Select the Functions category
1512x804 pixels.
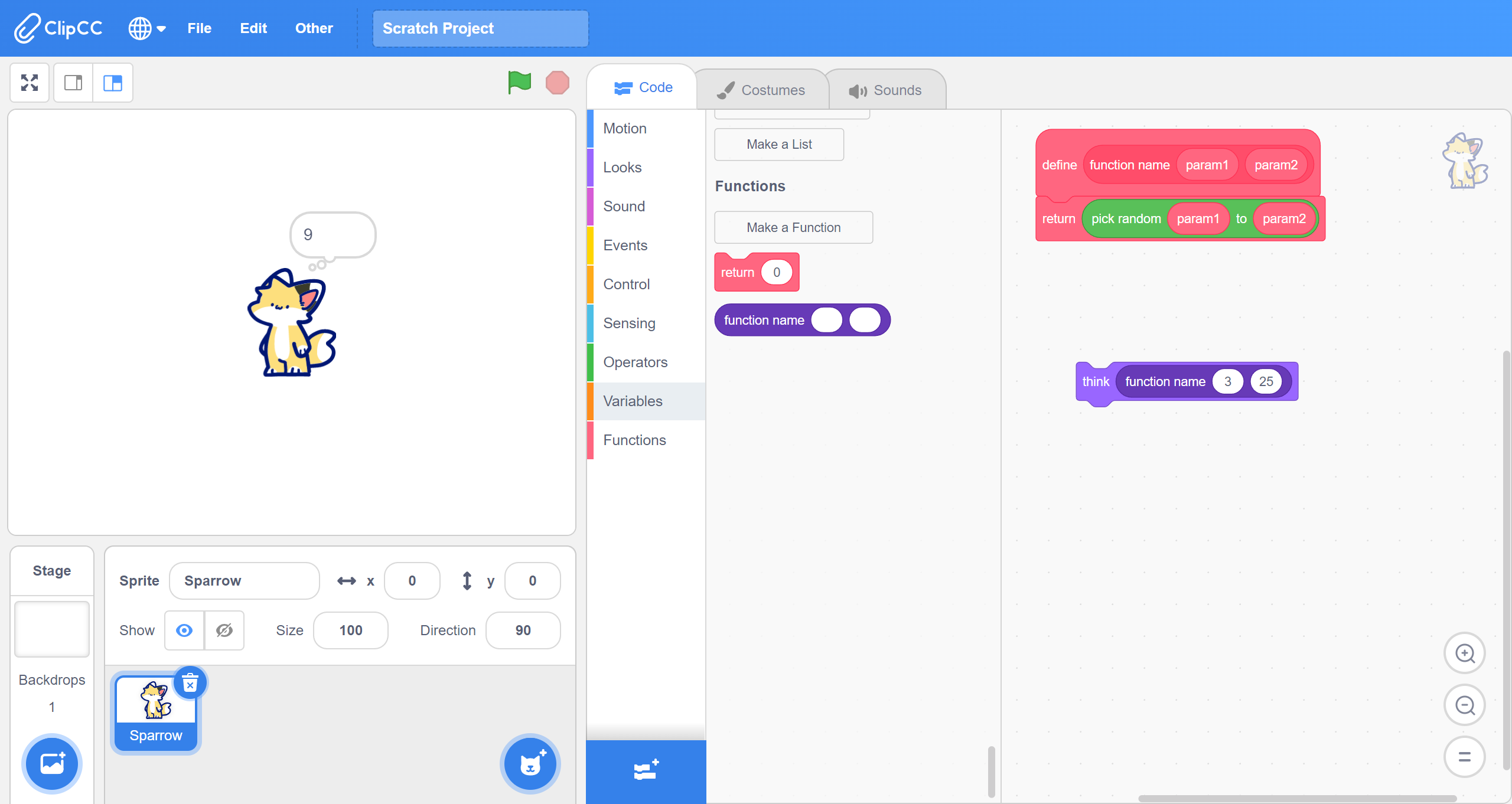pyautogui.click(x=634, y=439)
